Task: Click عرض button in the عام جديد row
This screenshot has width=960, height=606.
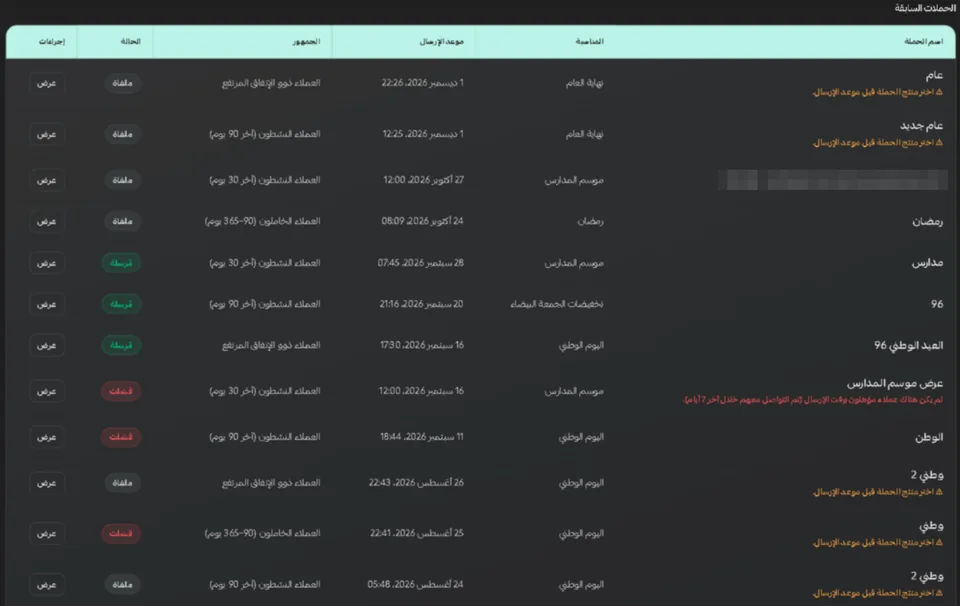Action: click(x=47, y=134)
